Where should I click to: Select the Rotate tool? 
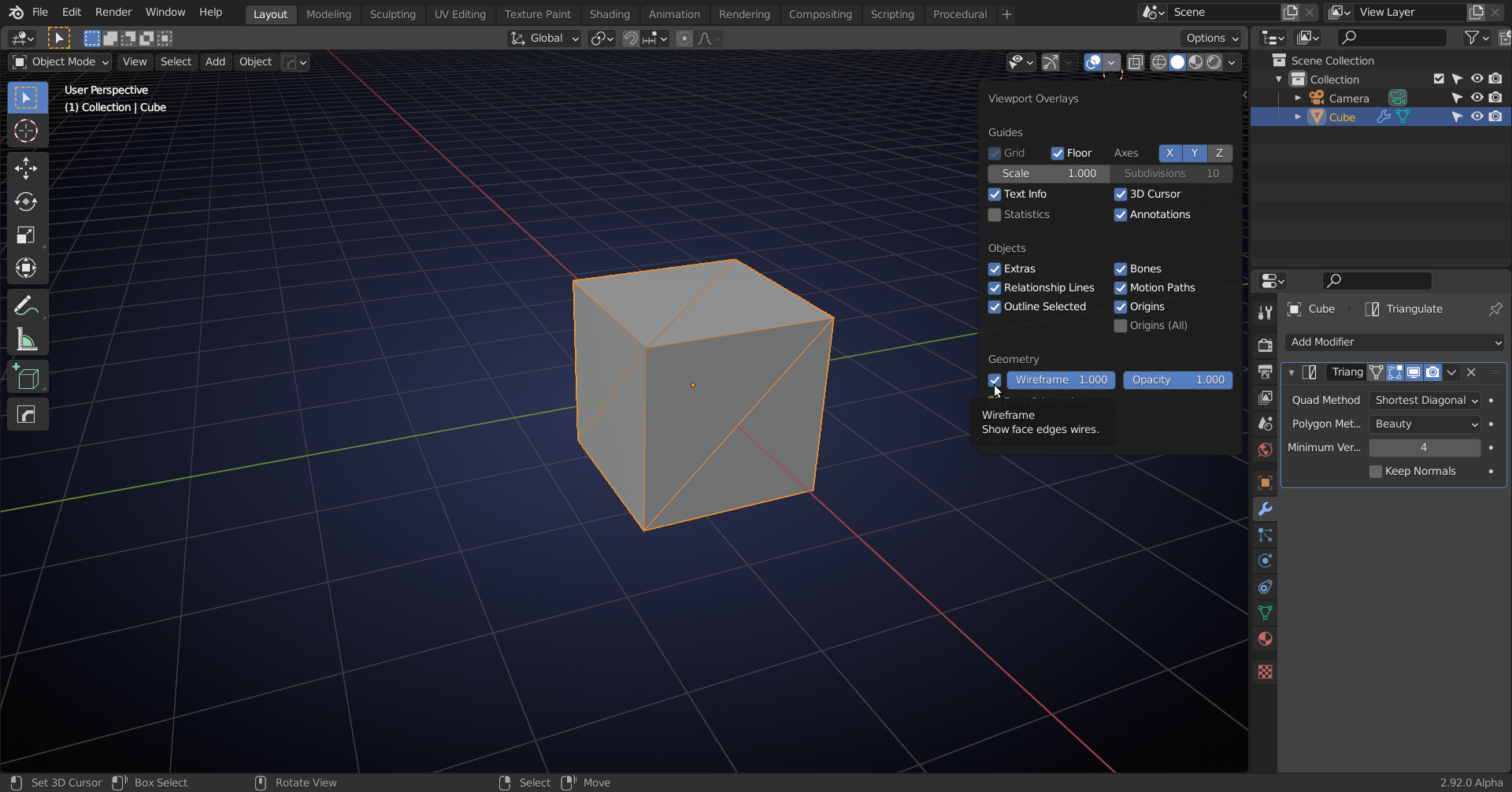coord(27,202)
